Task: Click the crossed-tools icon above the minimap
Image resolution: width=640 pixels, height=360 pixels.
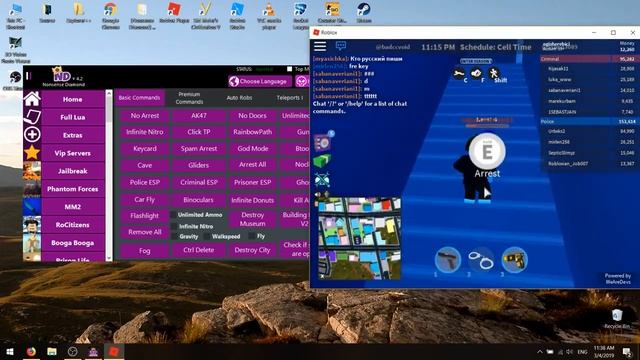Action: 322,180
